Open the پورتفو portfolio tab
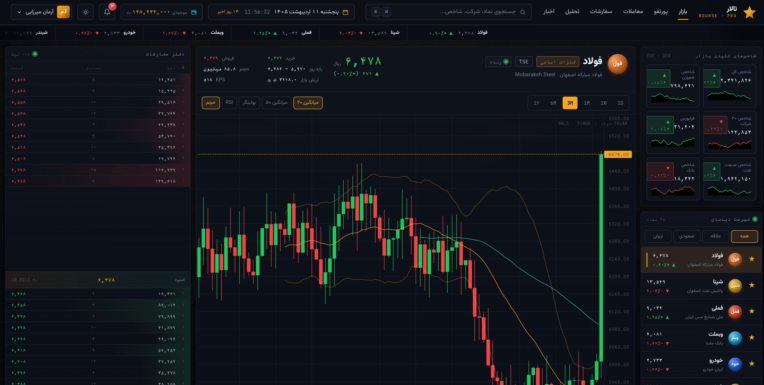This screenshot has width=764, height=385. (661, 12)
